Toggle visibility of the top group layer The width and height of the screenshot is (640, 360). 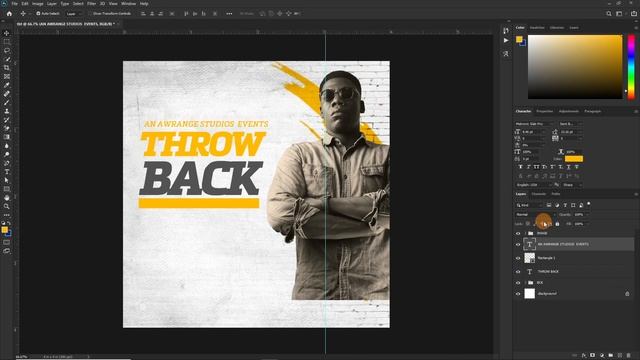pyautogui.click(x=518, y=233)
